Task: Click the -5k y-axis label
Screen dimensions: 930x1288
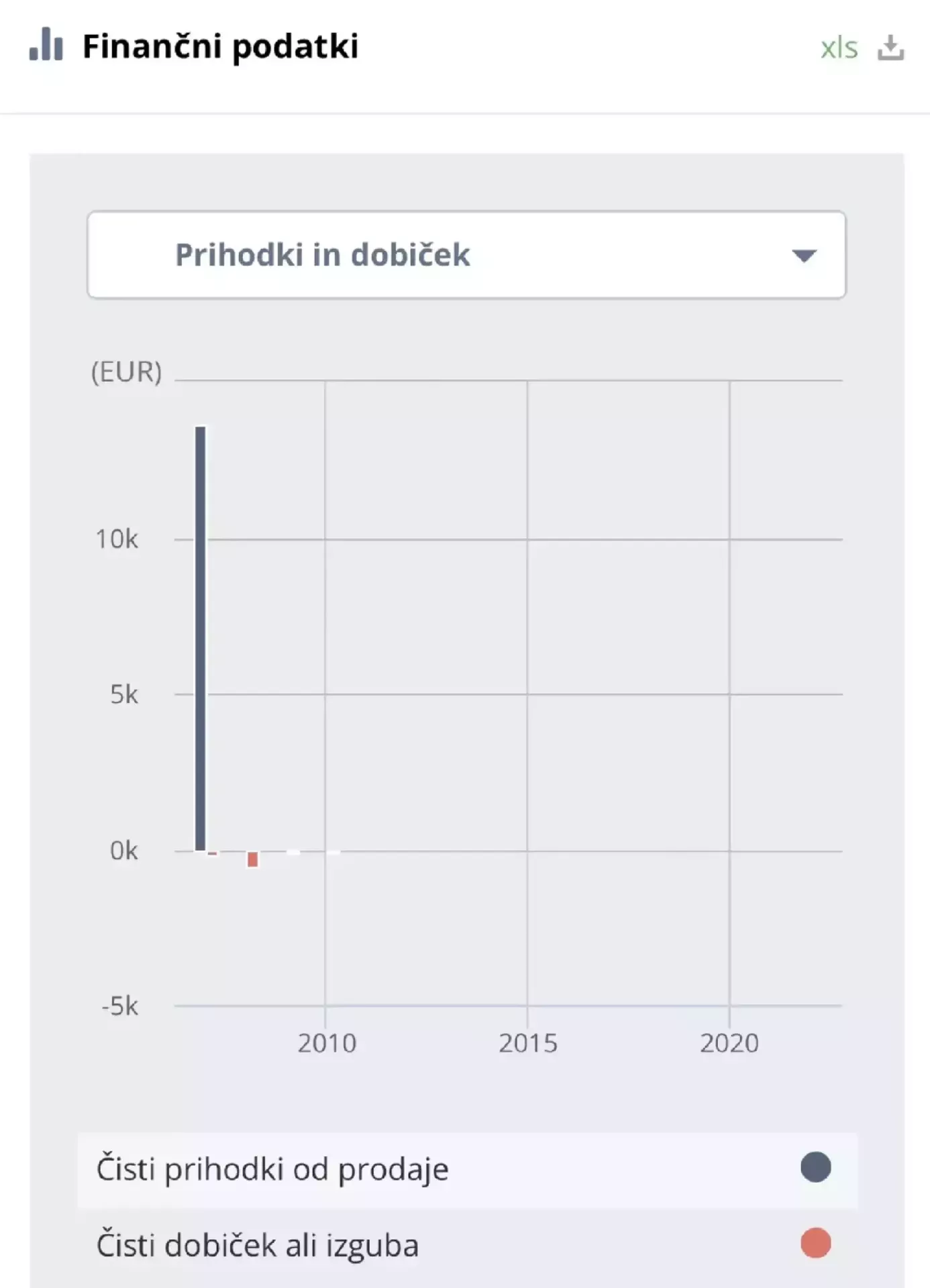Action: click(x=120, y=1006)
